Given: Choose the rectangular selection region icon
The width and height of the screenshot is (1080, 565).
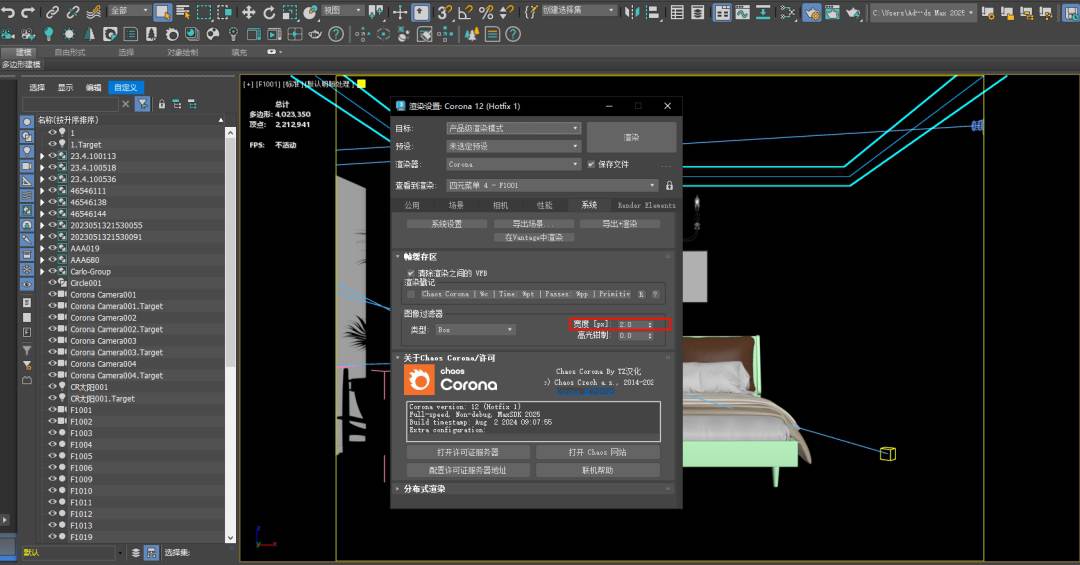Looking at the screenshot, I should pos(204,12).
